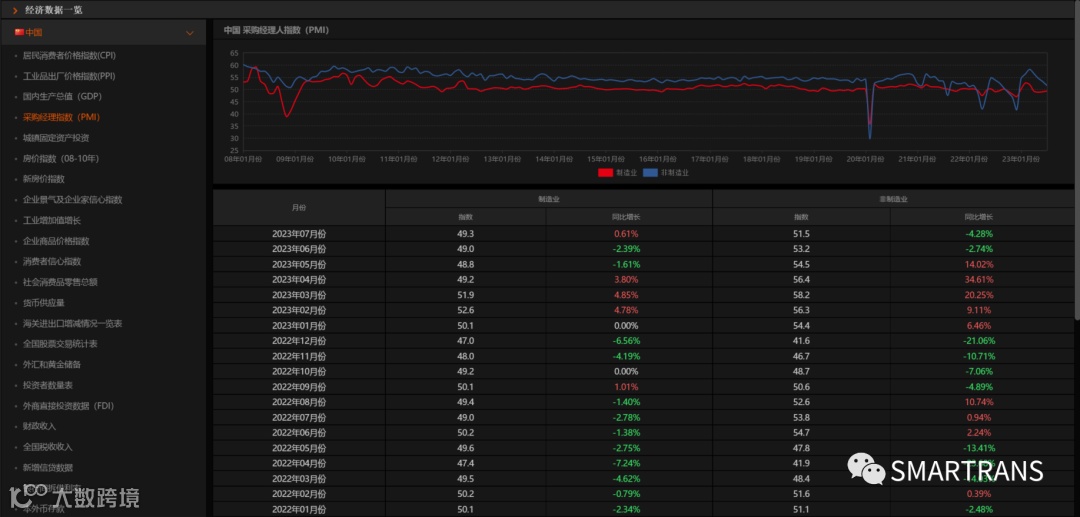Select the 2023年04月份 row label
The width and height of the screenshot is (1080, 517).
click(299, 279)
